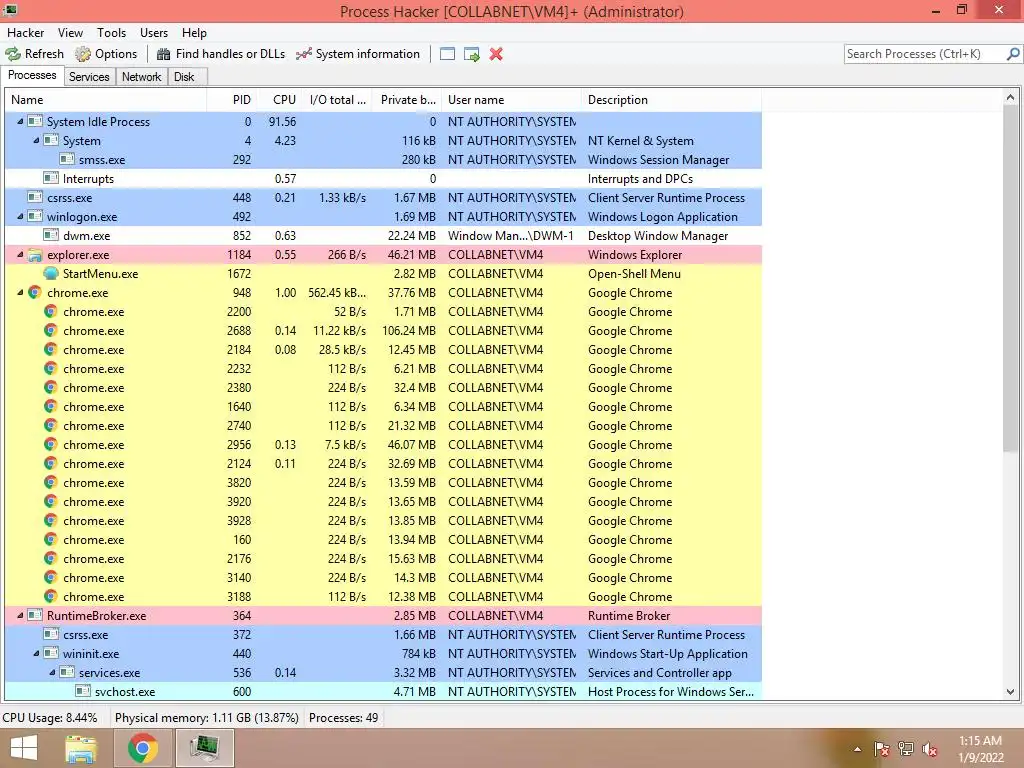Viewport: 1024px width, 768px height.
Task: Collapse the wininit.exe tree node
Action: pos(36,653)
